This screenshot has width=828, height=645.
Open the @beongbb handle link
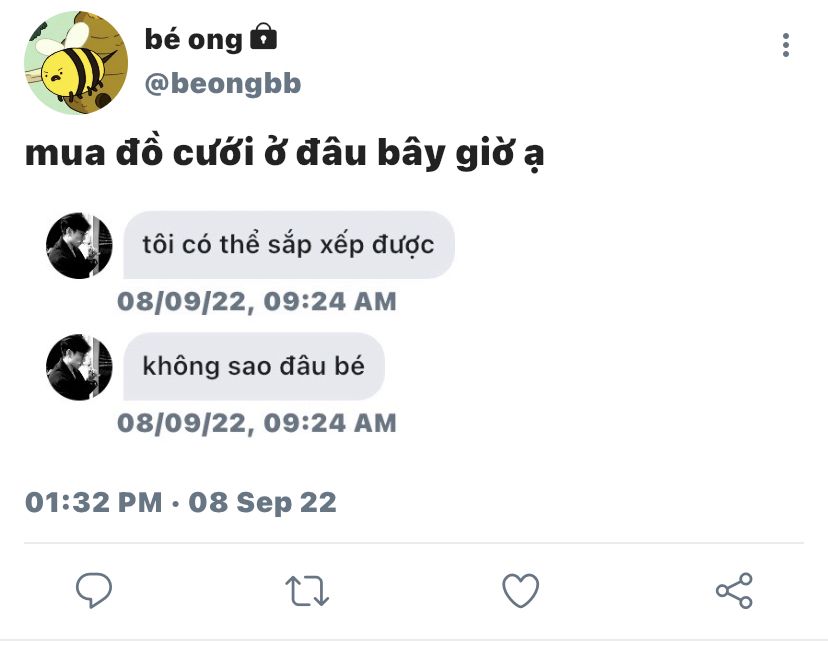pos(223,84)
